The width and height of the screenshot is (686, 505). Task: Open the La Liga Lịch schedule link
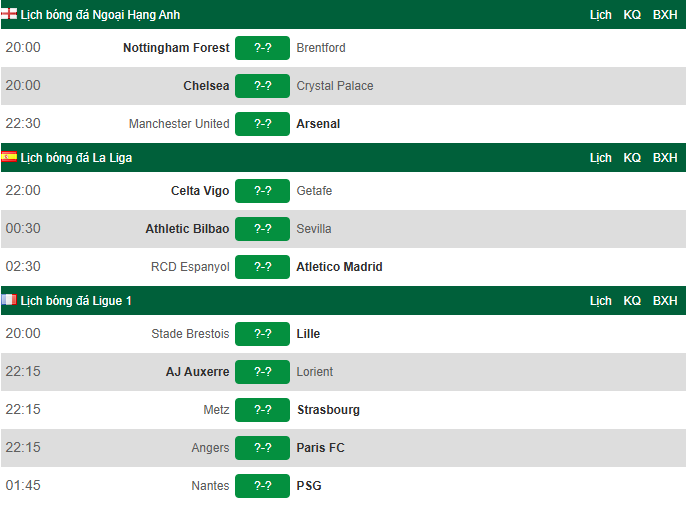click(x=600, y=158)
